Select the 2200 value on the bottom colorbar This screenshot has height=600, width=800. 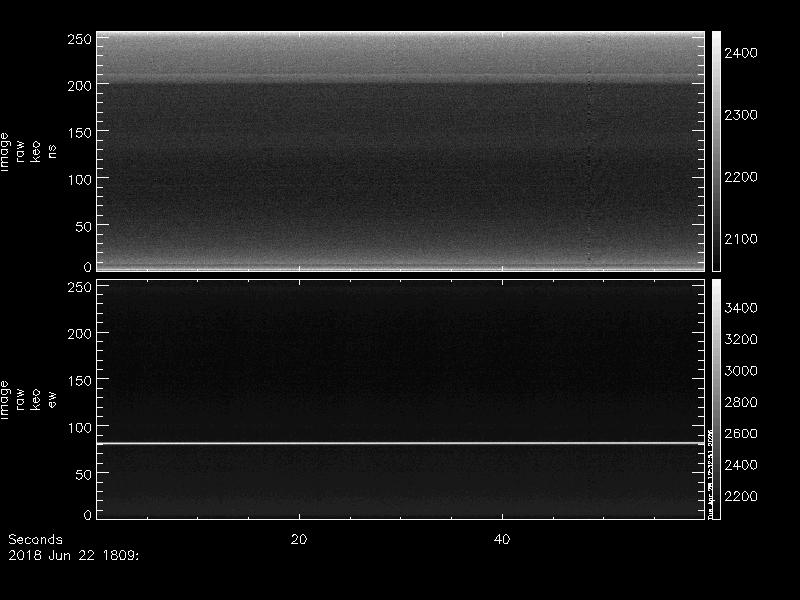pos(741,496)
